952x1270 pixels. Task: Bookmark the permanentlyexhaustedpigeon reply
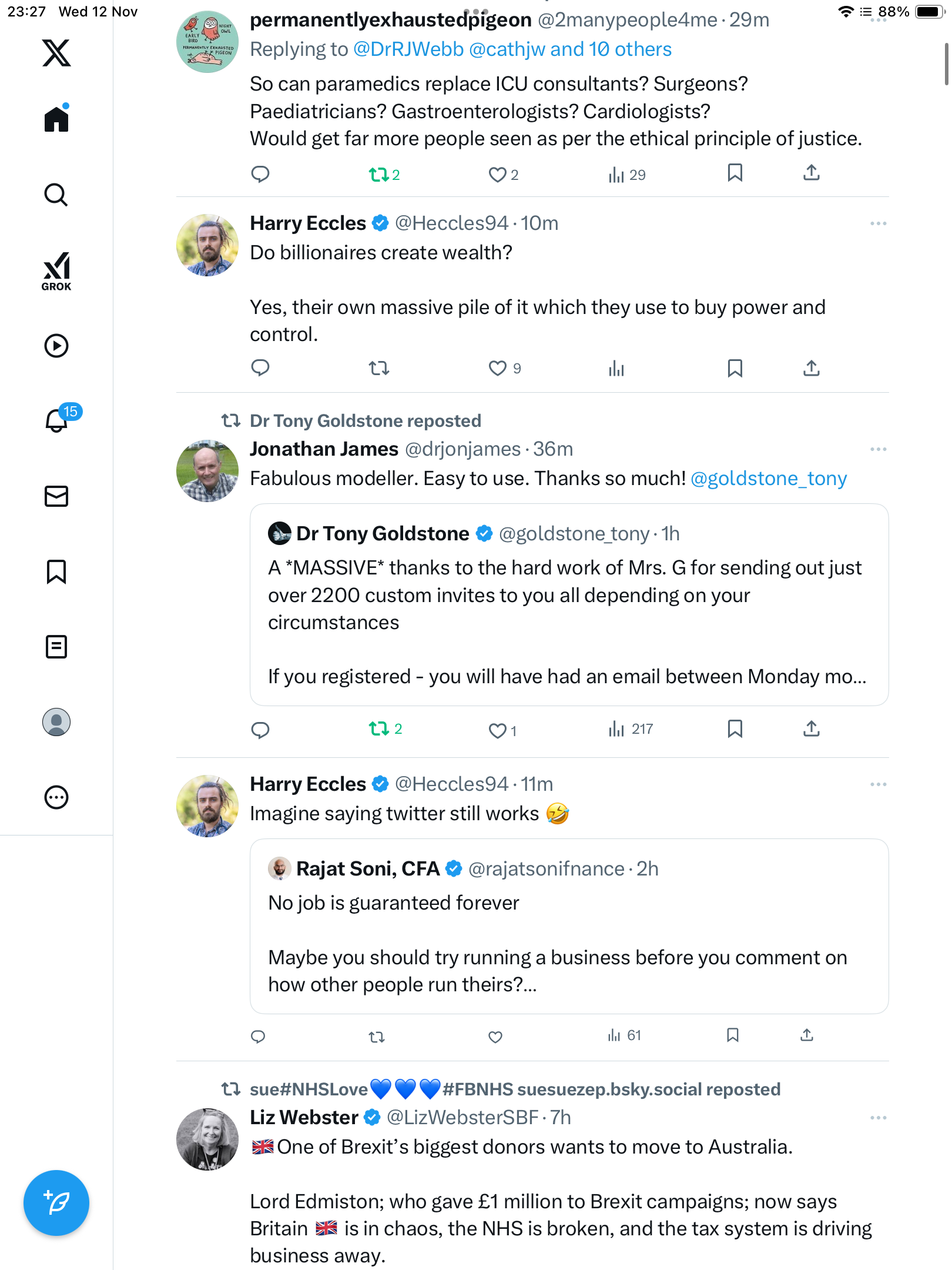coord(735,173)
